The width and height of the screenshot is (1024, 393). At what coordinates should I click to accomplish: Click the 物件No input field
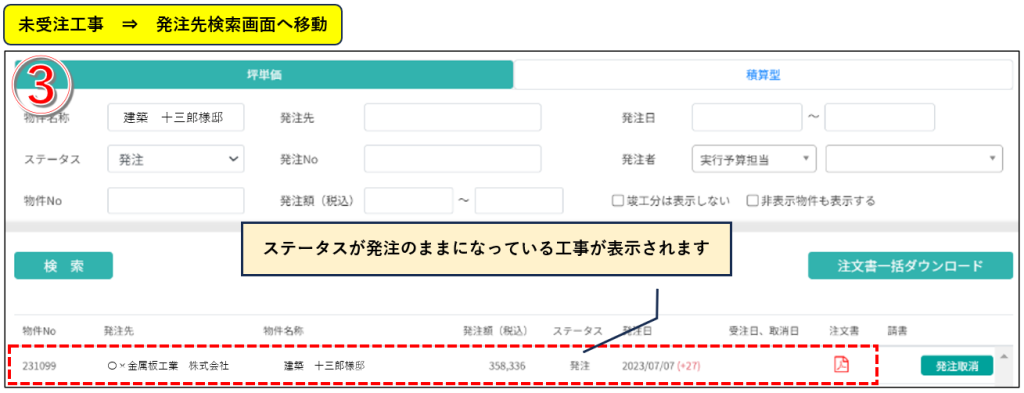click(x=176, y=200)
